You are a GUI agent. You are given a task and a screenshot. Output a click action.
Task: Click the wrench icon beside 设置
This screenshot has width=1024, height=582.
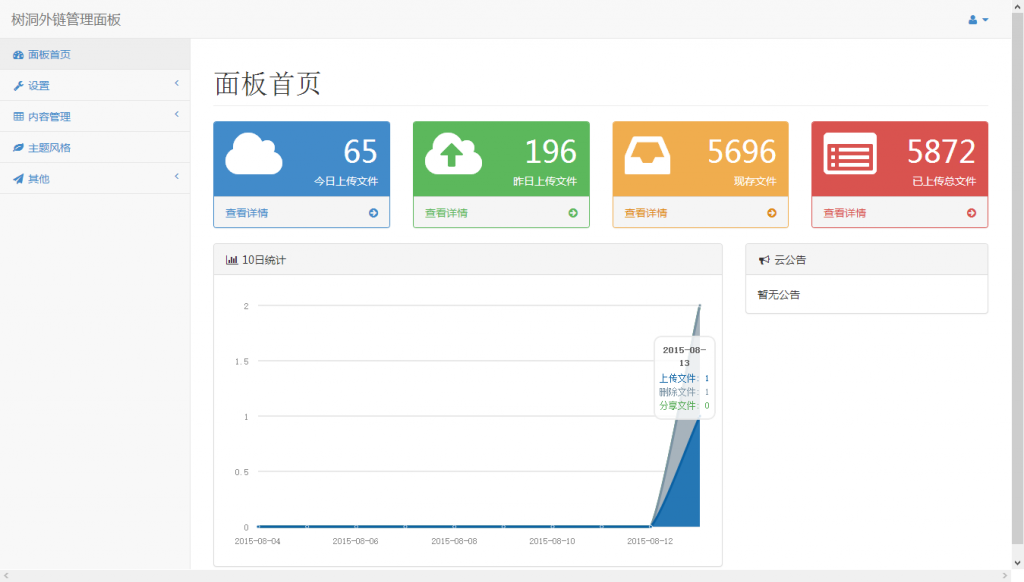18,86
